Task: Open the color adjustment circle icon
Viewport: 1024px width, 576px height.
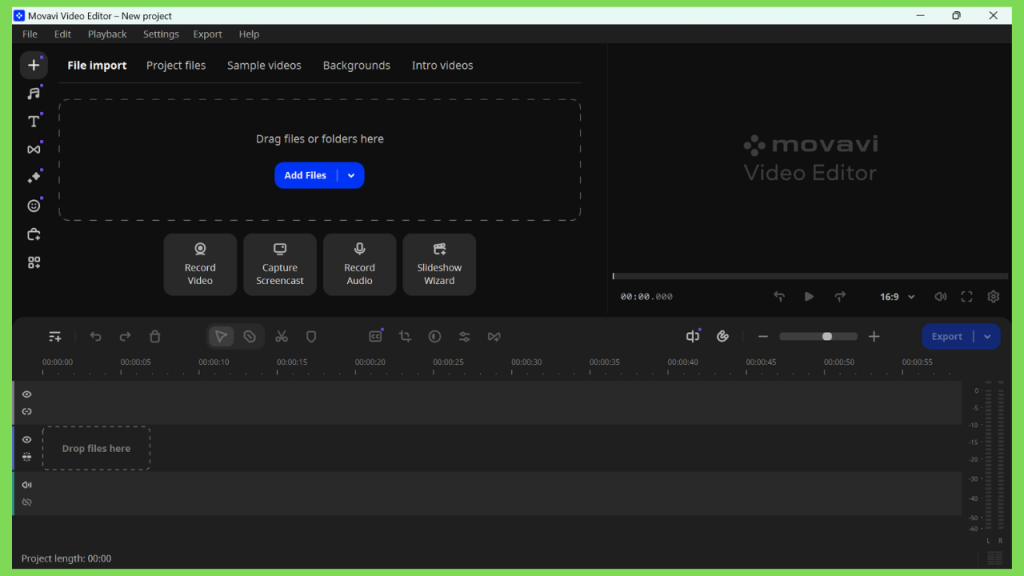Action: tap(435, 337)
